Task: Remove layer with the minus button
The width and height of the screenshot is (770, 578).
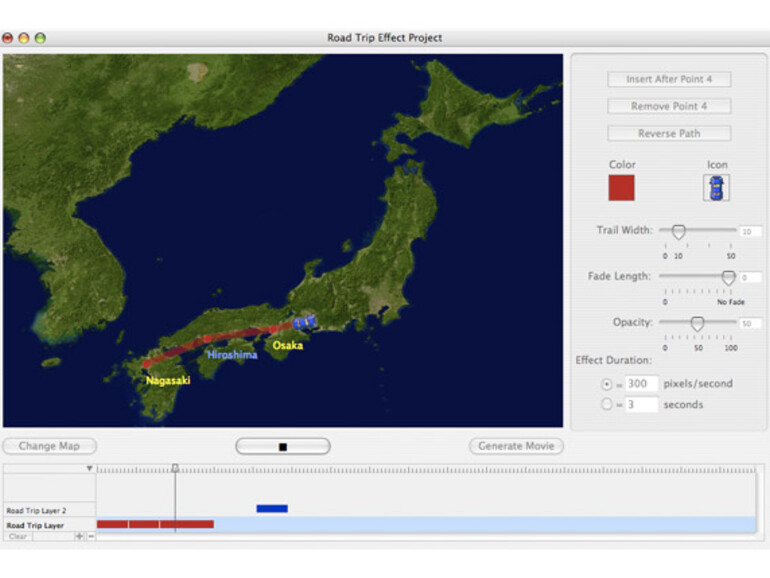Action: [91, 537]
